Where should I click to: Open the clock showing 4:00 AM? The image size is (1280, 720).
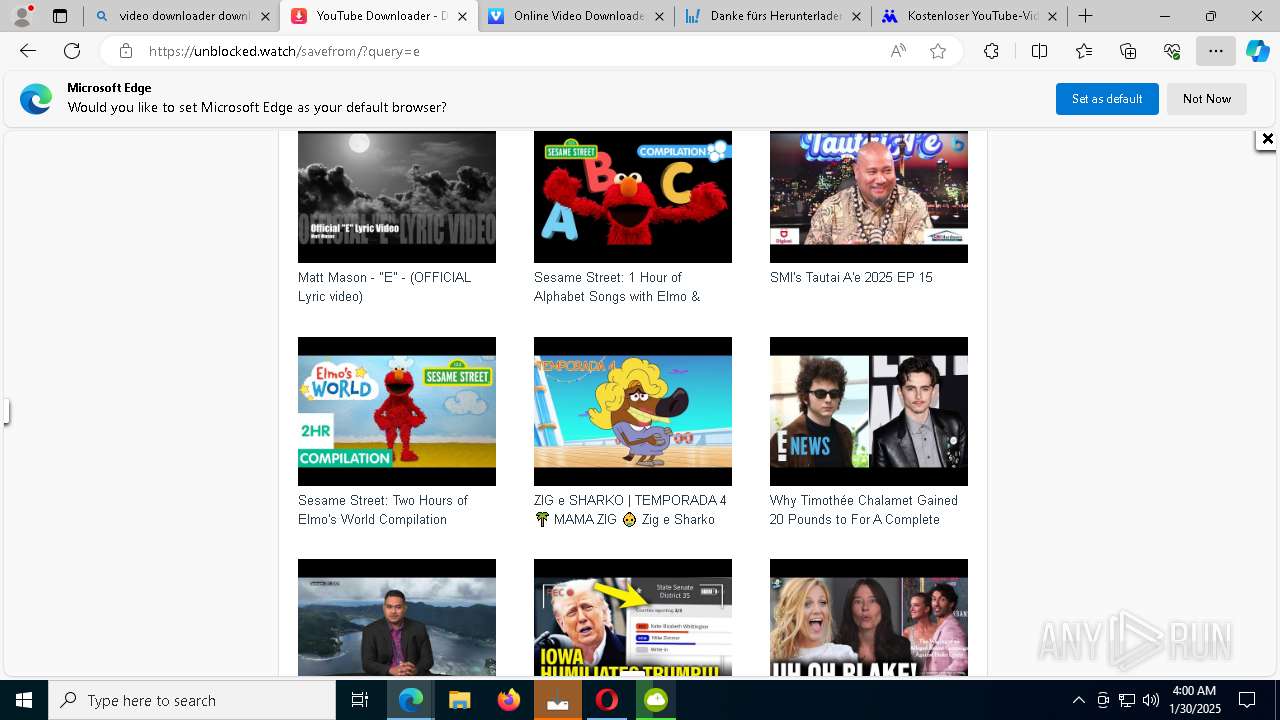[1194, 700]
